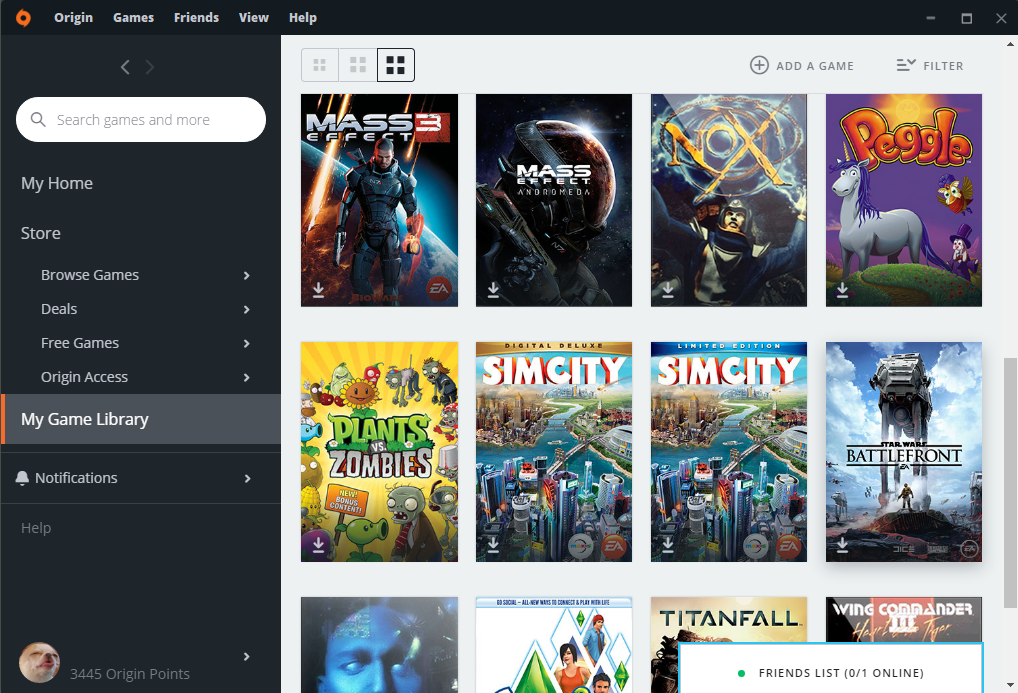Click the Add a Game plus icon

(759, 65)
